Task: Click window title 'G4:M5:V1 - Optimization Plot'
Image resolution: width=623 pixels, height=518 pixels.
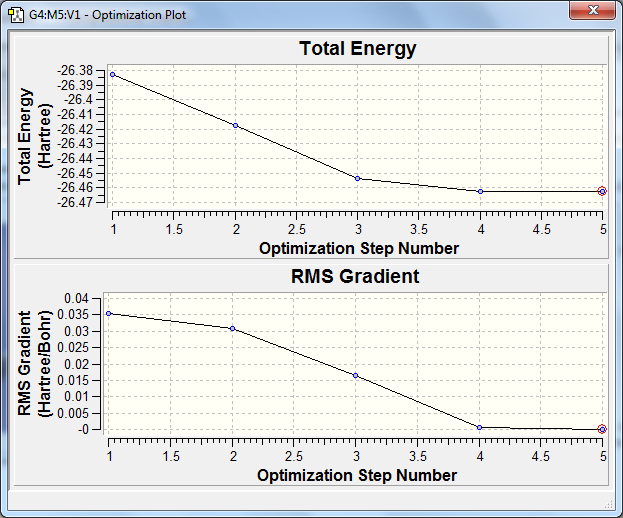Action: click(108, 15)
